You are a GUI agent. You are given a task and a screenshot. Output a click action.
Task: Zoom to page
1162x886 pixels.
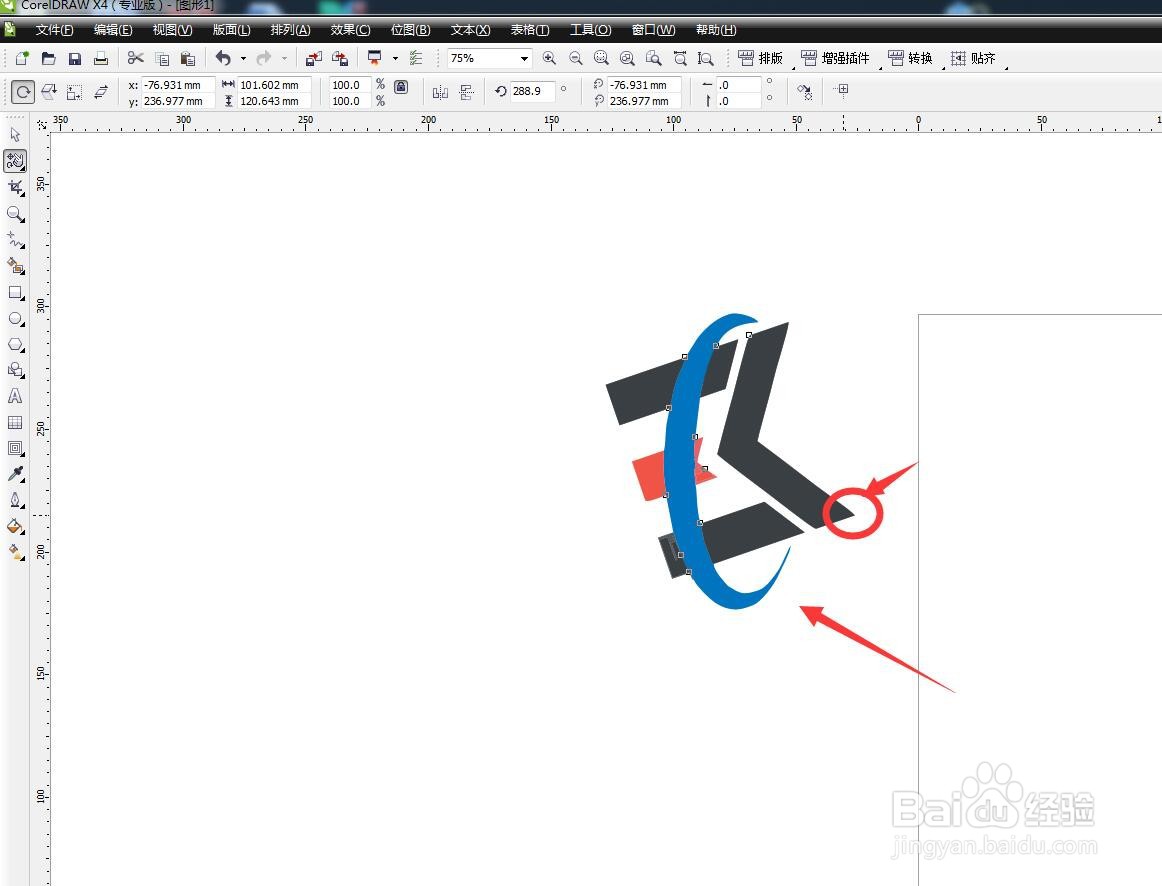click(653, 58)
